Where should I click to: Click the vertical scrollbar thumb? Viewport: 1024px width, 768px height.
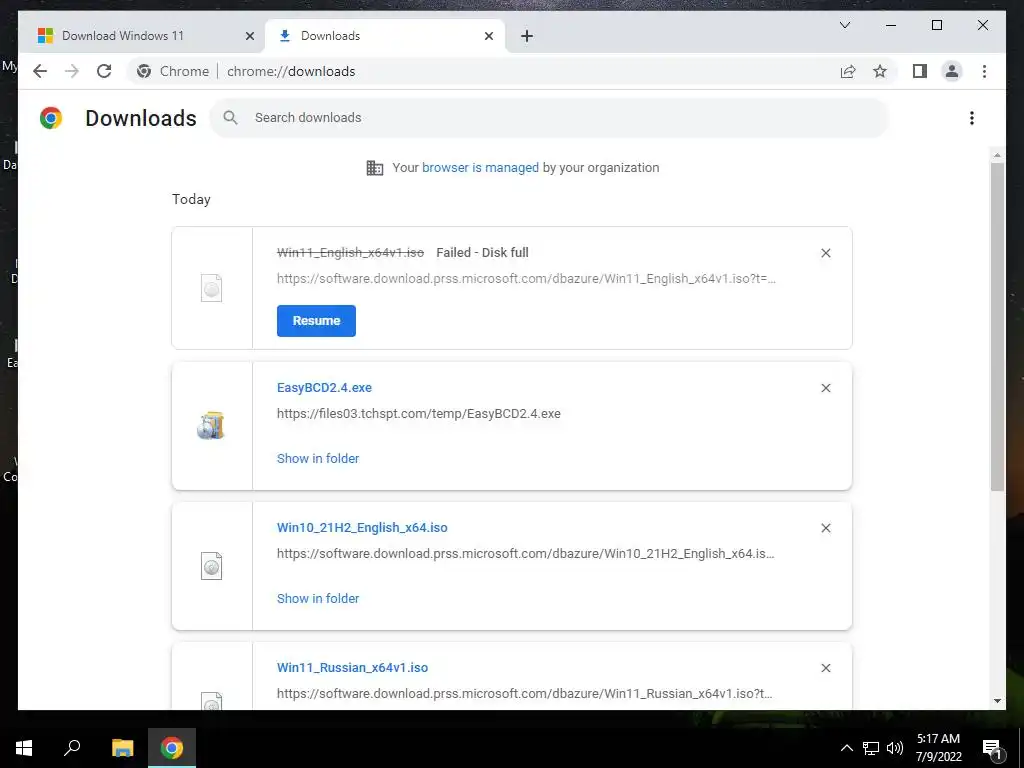point(997,327)
